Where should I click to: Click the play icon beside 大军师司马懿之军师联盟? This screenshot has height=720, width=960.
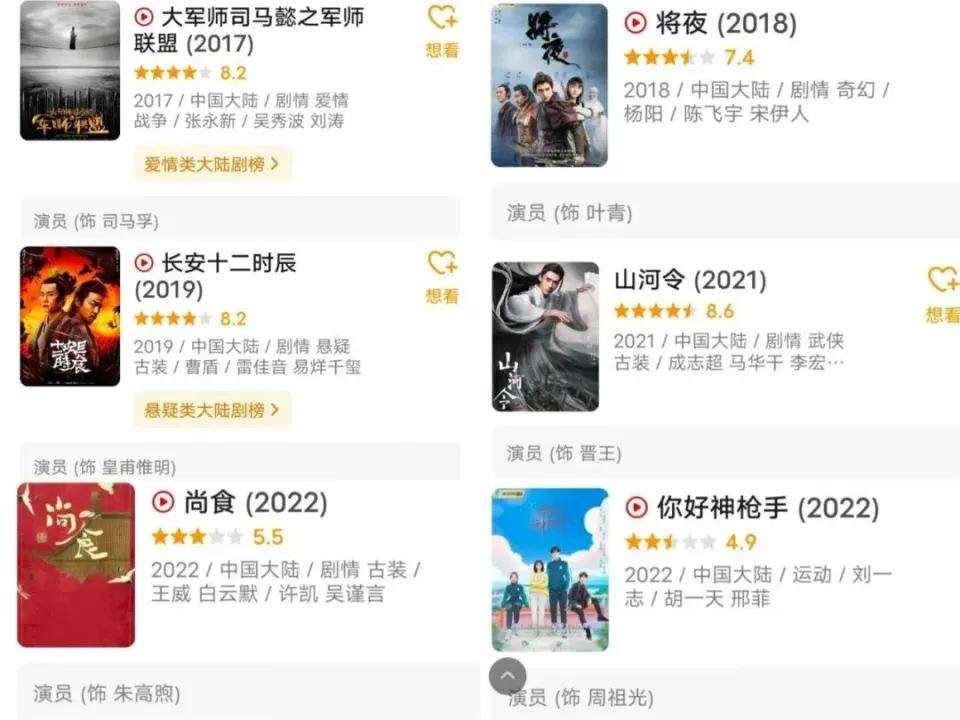(x=144, y=17)
